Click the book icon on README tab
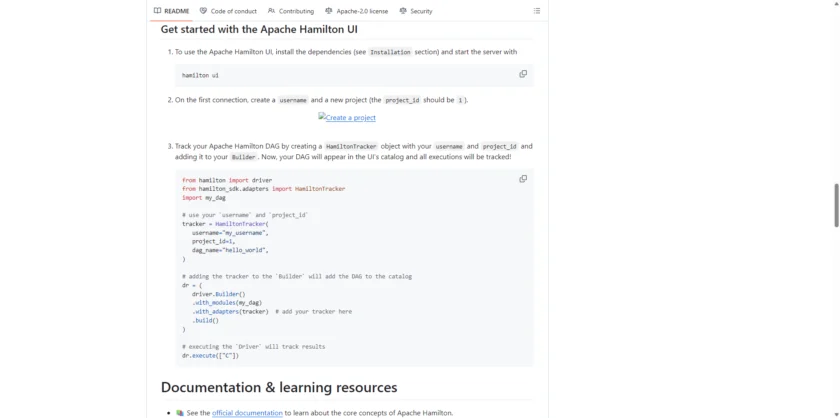This screenshot has height=418, width=840. [157, 11]
